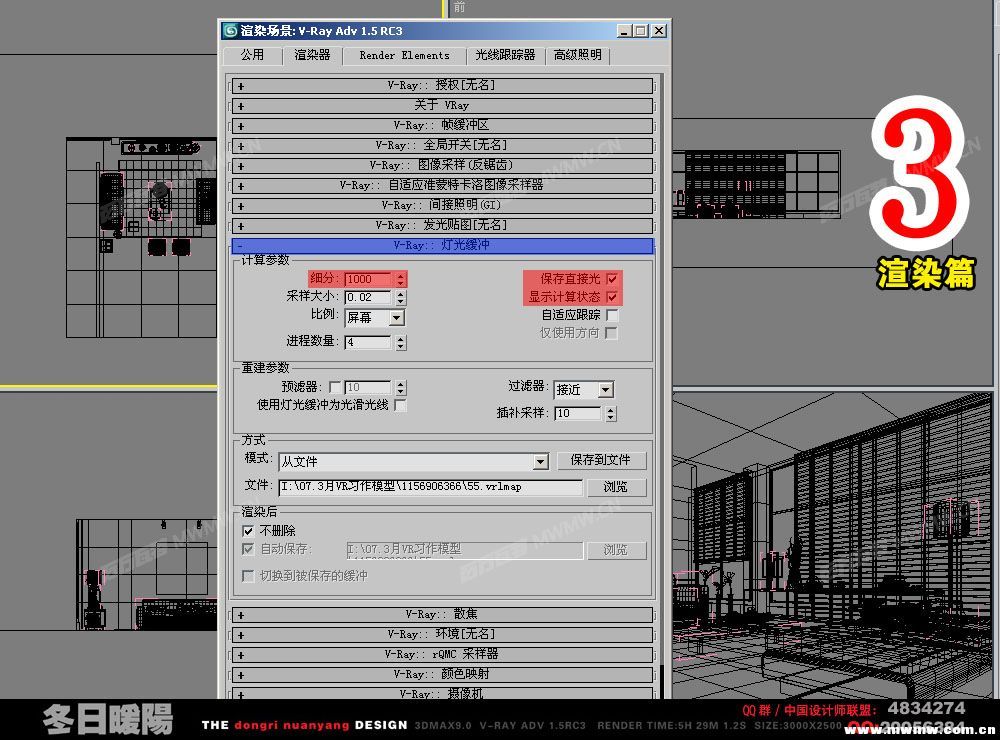
Task: Click the 采样大小 spinner arrows
Action: (x=401, y=297)
